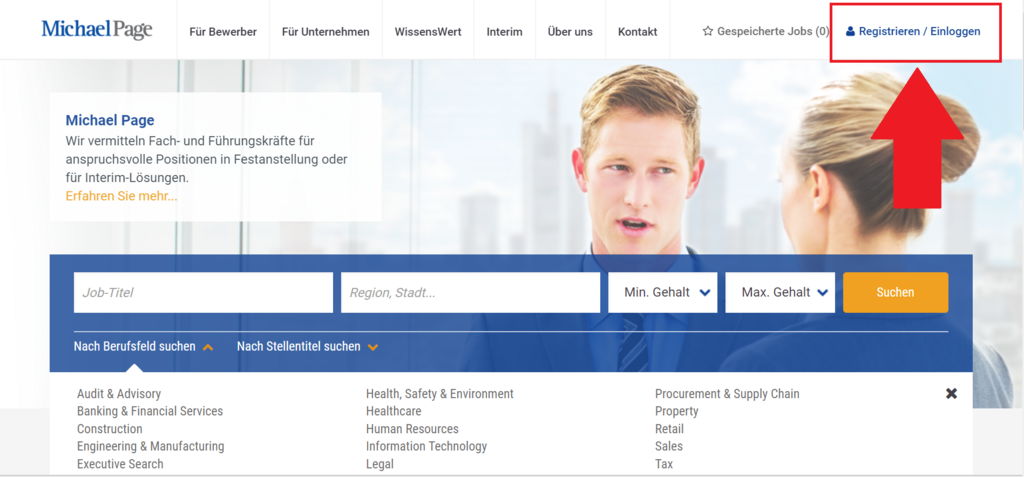The width and height of the screenshot is (1024, 477).
Task: View Gespeicherte Jobs (0)
Action: click(773, 31)
